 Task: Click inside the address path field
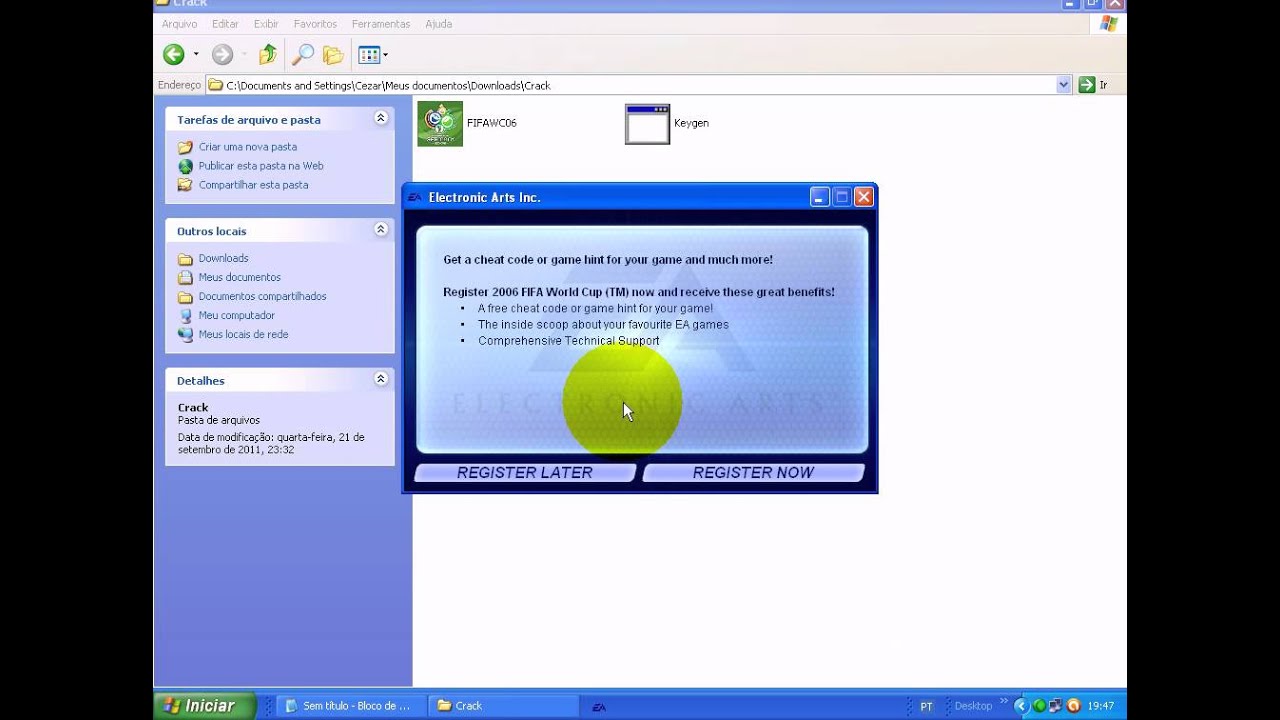(x=638, y=85)
